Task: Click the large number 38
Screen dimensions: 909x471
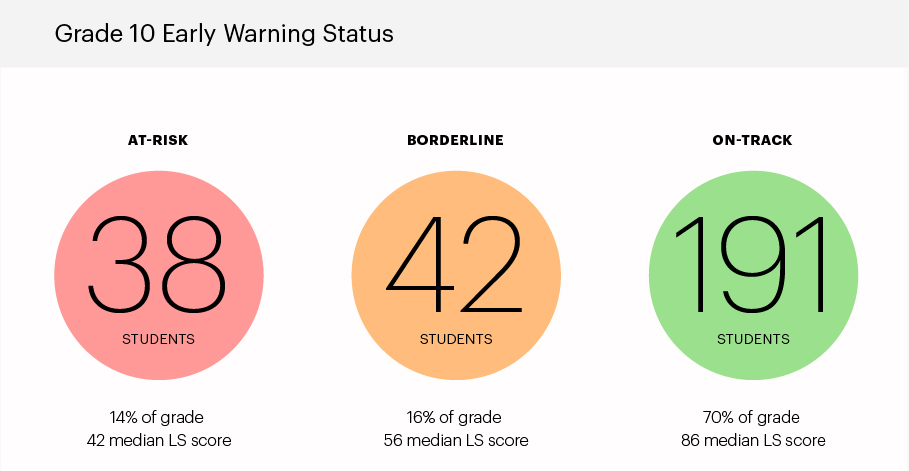Action: click(x=157, y=265)
